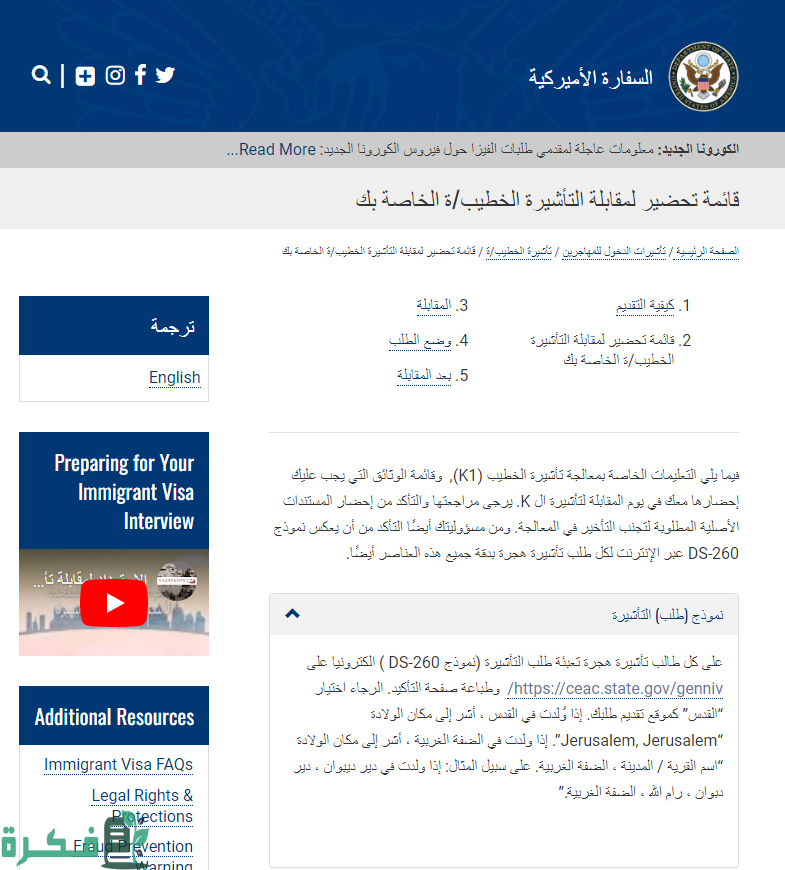Click Preparing for Your Immigrant Visa Interview heading
This screenshot has height=870, width=785.
124,492
